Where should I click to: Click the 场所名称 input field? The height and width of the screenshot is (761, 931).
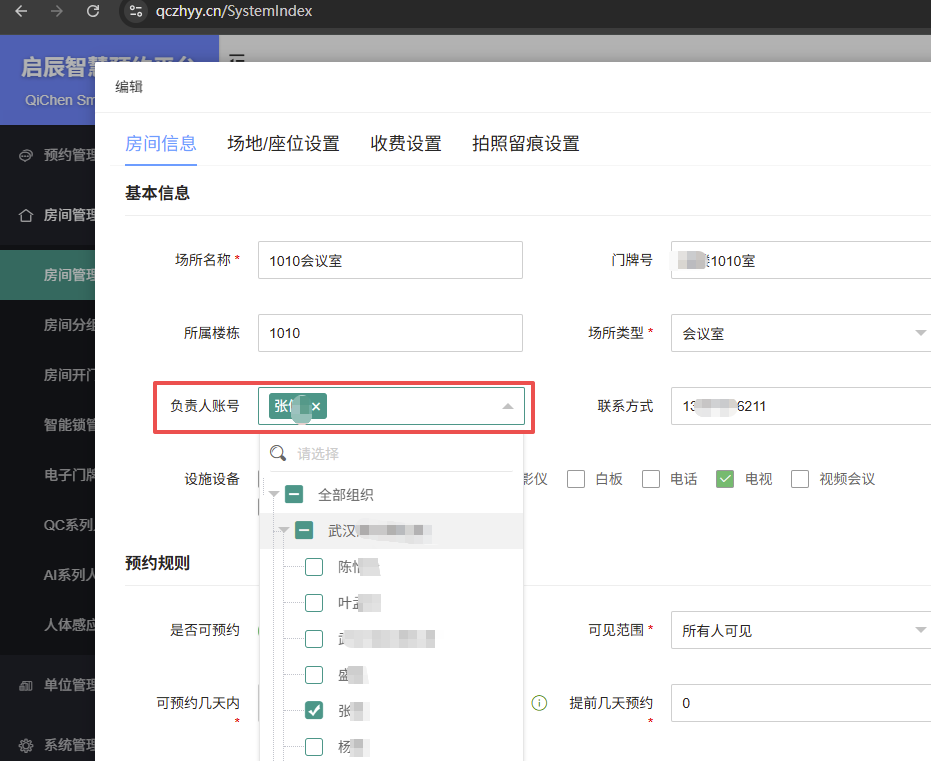click(390, 260)
